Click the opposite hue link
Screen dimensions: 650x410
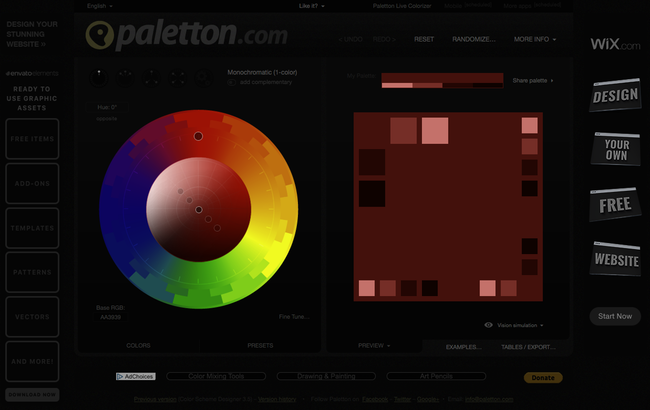tap(107, 119)
